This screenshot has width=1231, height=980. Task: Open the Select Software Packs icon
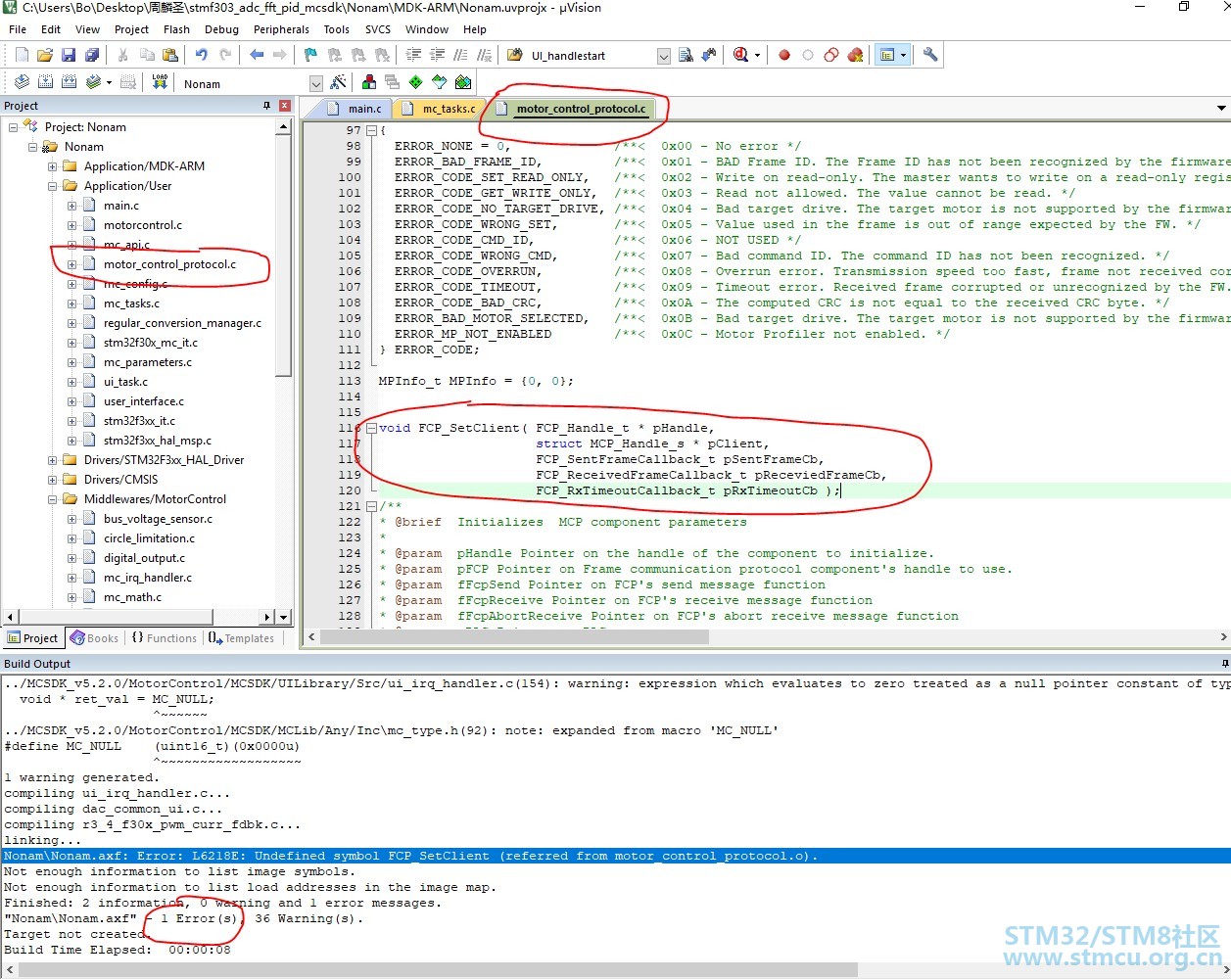(x=440, y=82)
